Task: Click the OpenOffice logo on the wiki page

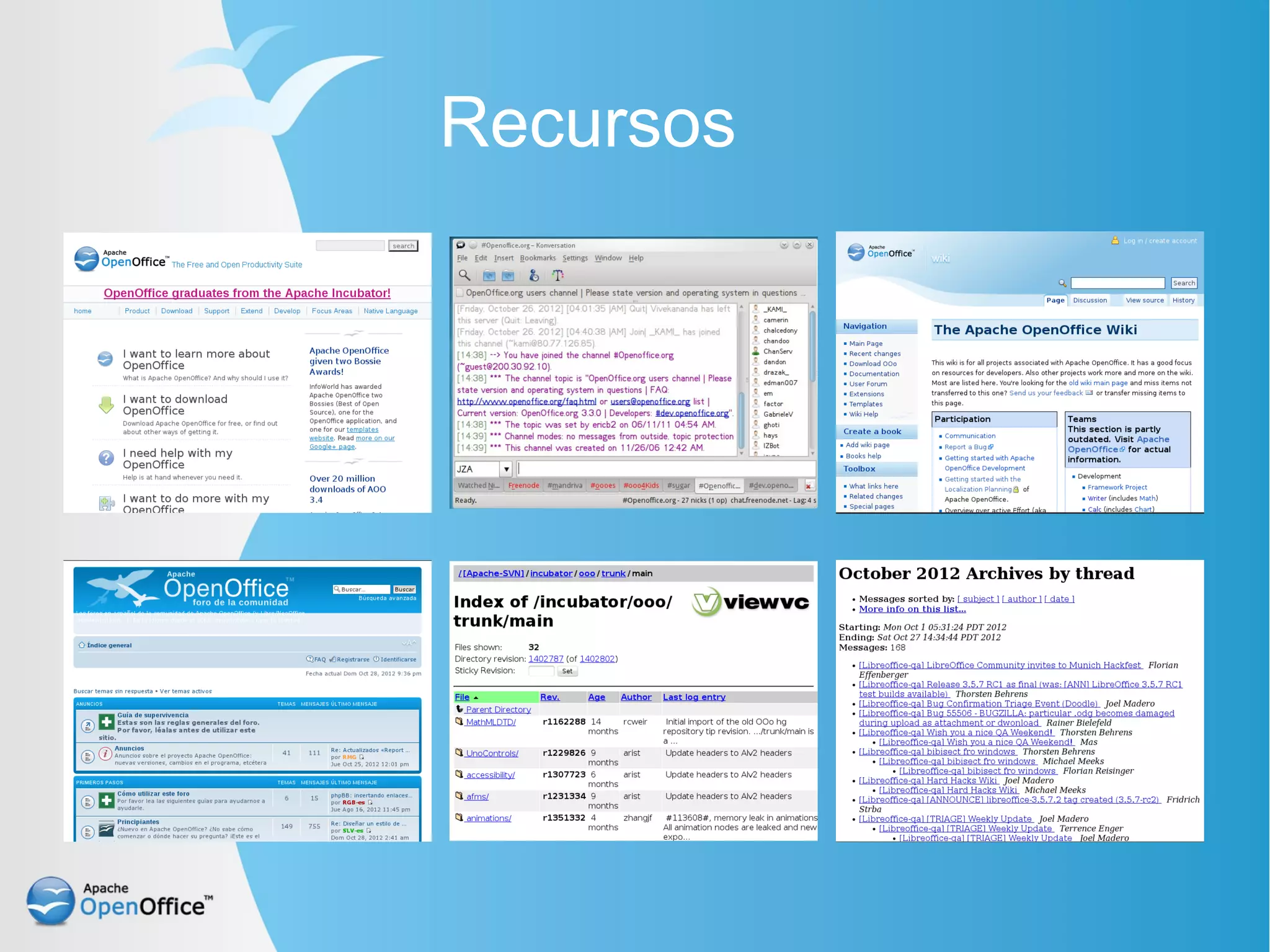Action: pyautogui.click(x=881, y=251)
